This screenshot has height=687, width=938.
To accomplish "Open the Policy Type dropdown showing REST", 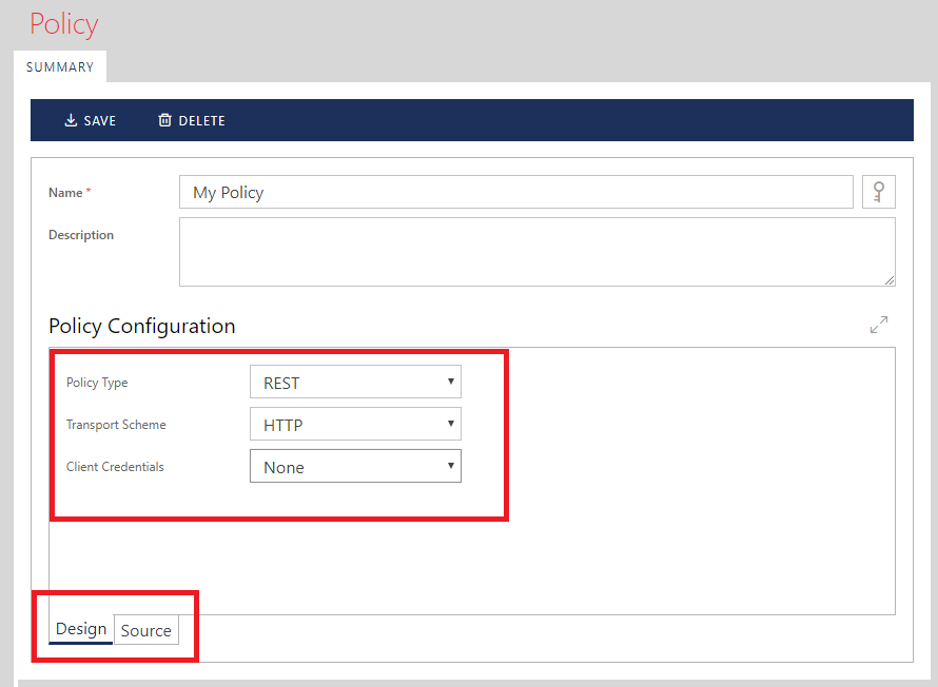I will point(354,382).
